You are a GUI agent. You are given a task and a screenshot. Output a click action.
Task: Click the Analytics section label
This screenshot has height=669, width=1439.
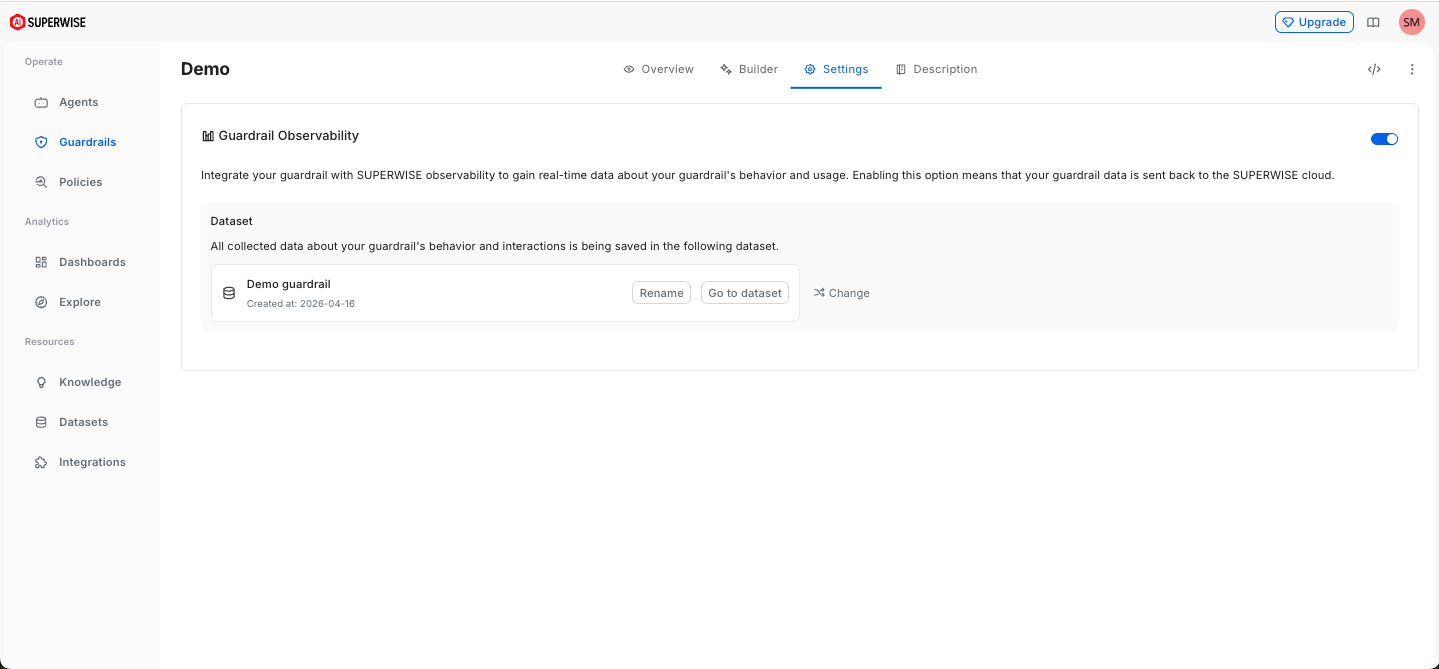click(x=47, y=222)
